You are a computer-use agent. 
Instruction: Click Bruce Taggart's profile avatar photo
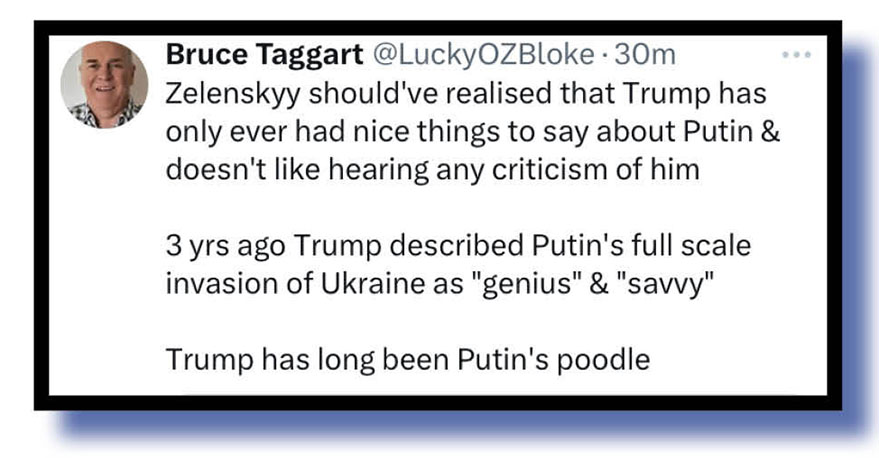105,85
